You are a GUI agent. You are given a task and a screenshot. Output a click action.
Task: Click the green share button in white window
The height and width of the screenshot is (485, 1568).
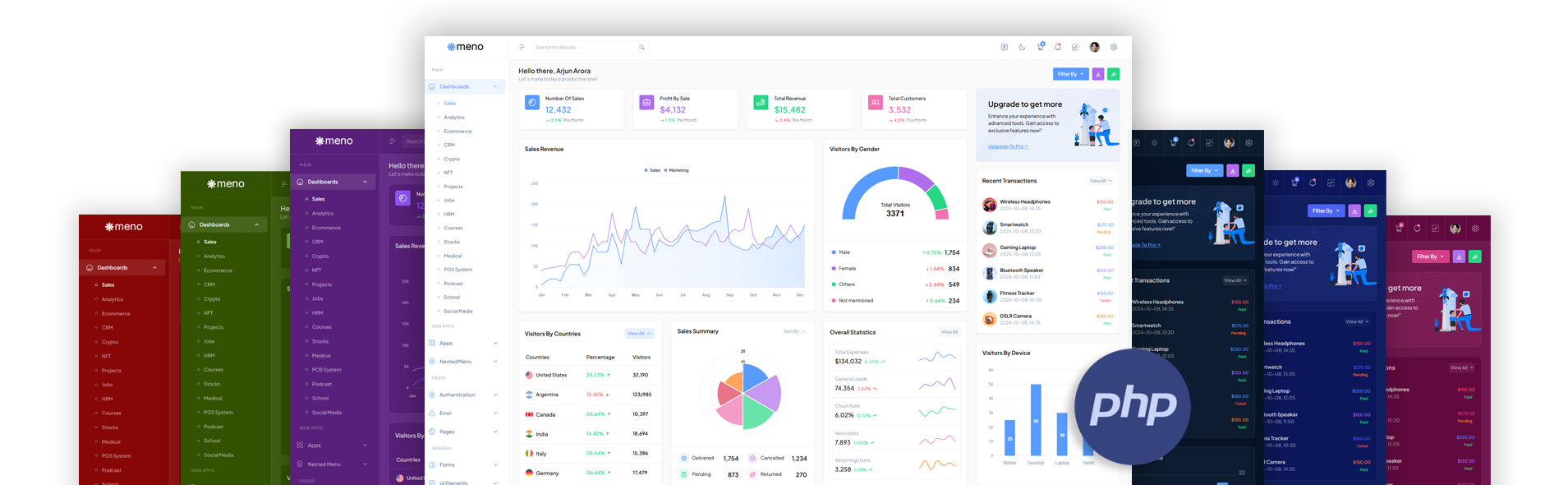point(1113,74)
